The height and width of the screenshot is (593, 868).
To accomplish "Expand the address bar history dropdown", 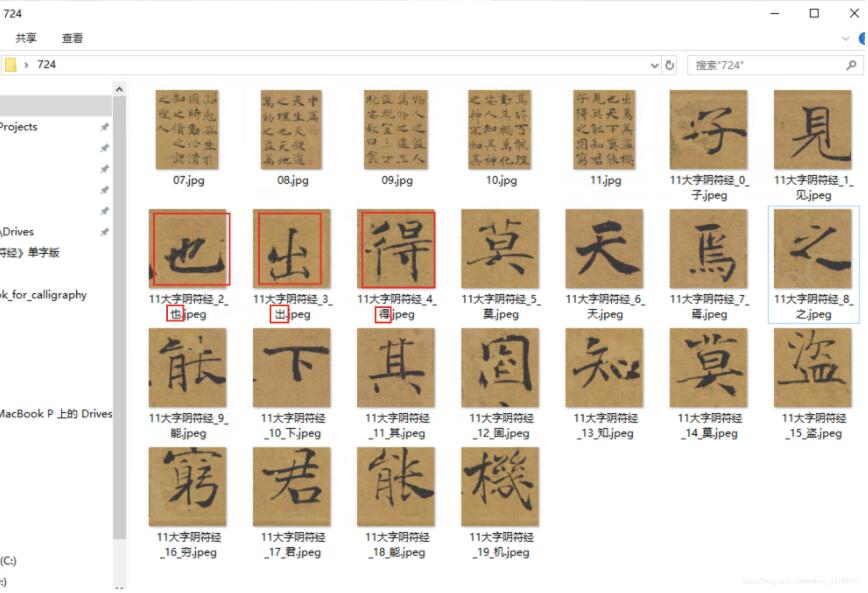I will [655, 65].
